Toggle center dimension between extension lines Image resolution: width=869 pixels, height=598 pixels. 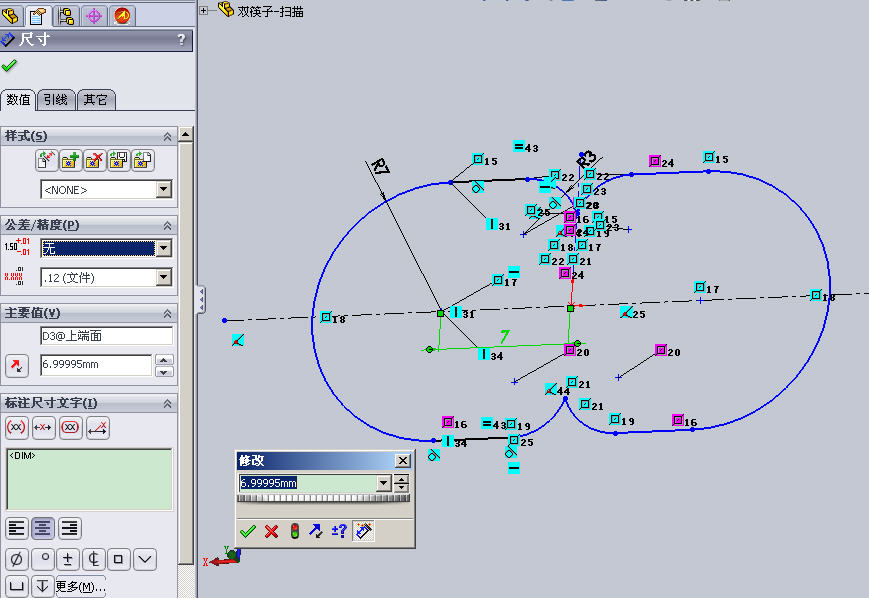pyautogui.click(x=43, y=427)
